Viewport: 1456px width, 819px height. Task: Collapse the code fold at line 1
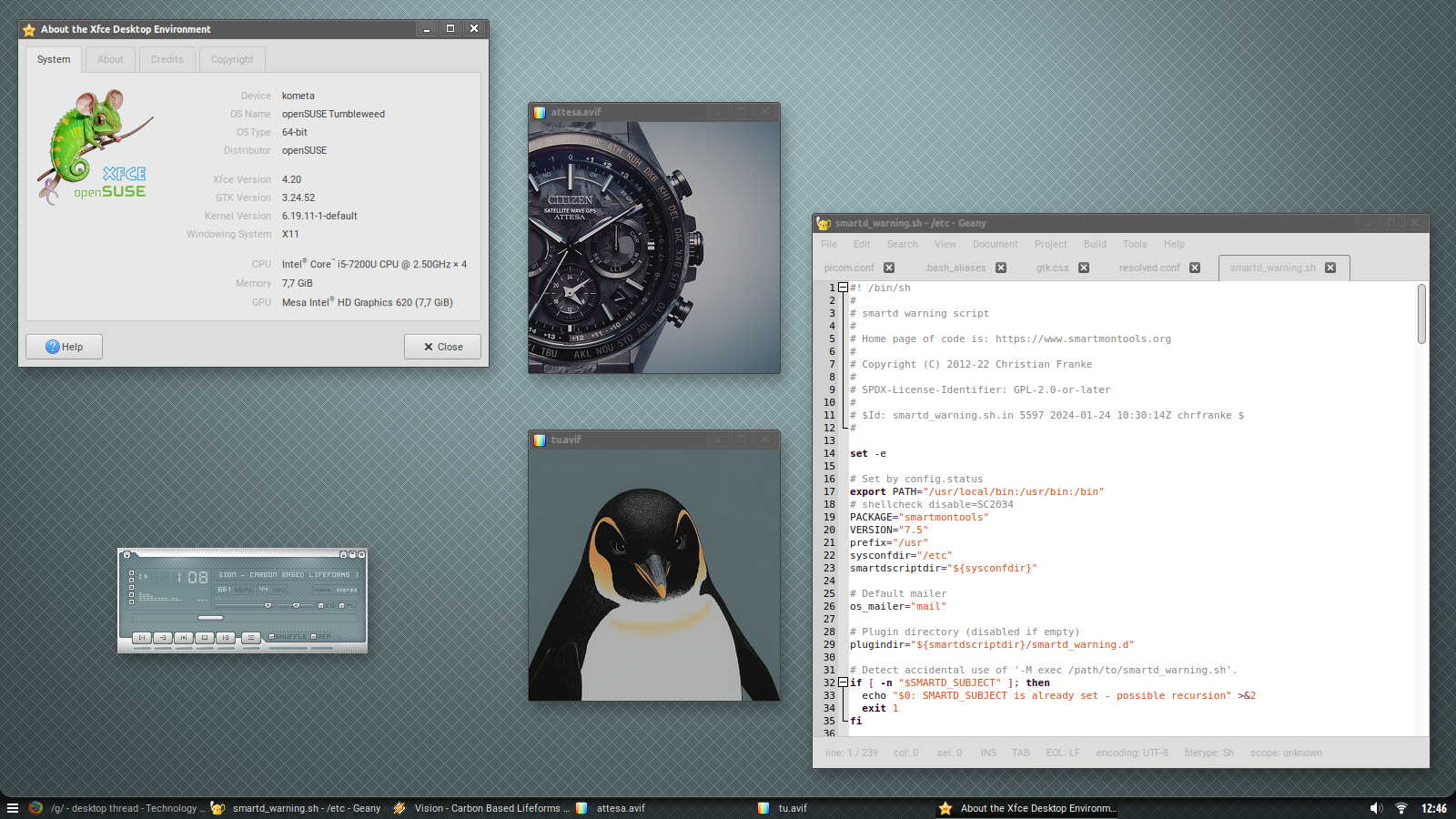[843, 288]
